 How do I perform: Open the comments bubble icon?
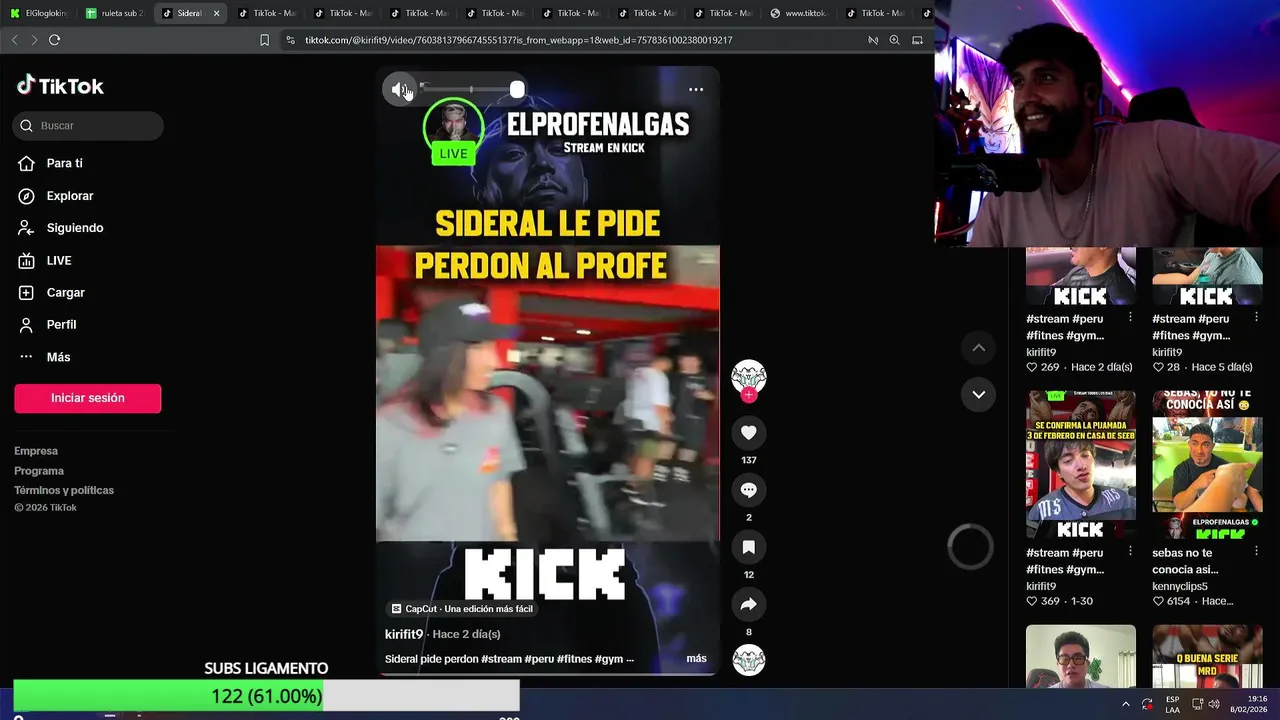tap(748, 490)
